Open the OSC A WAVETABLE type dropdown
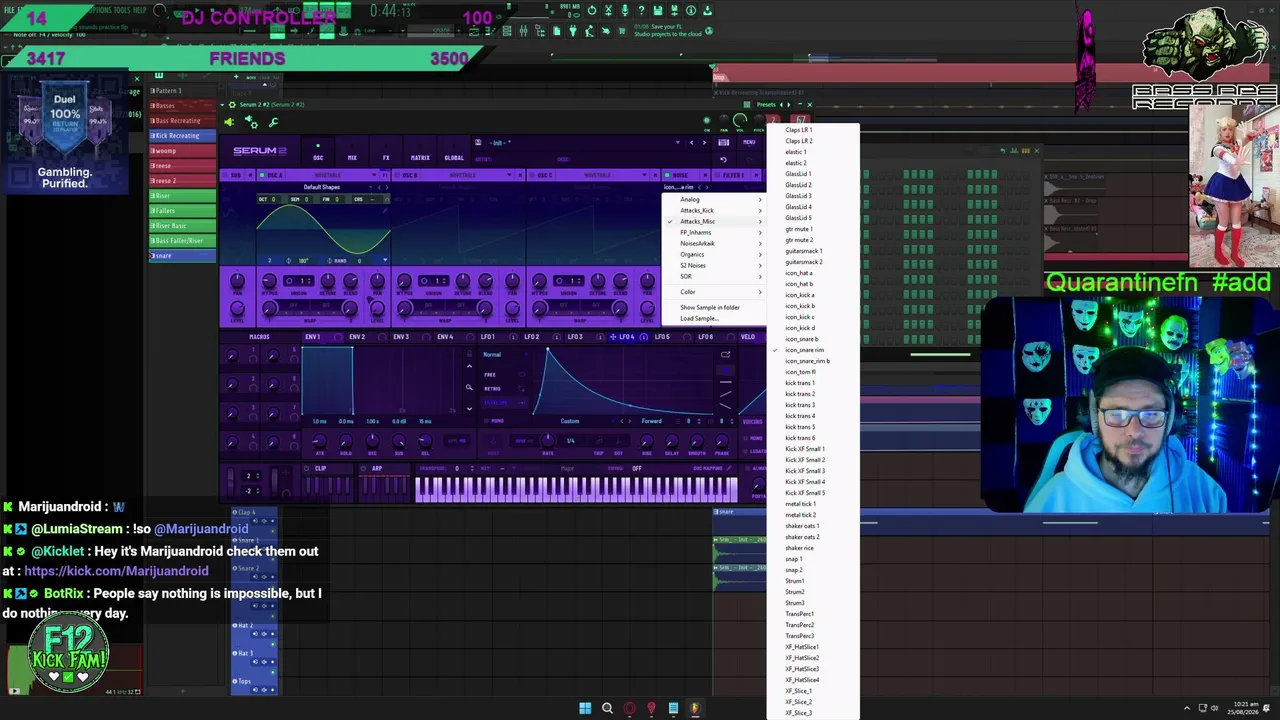 tap(330, 175)
